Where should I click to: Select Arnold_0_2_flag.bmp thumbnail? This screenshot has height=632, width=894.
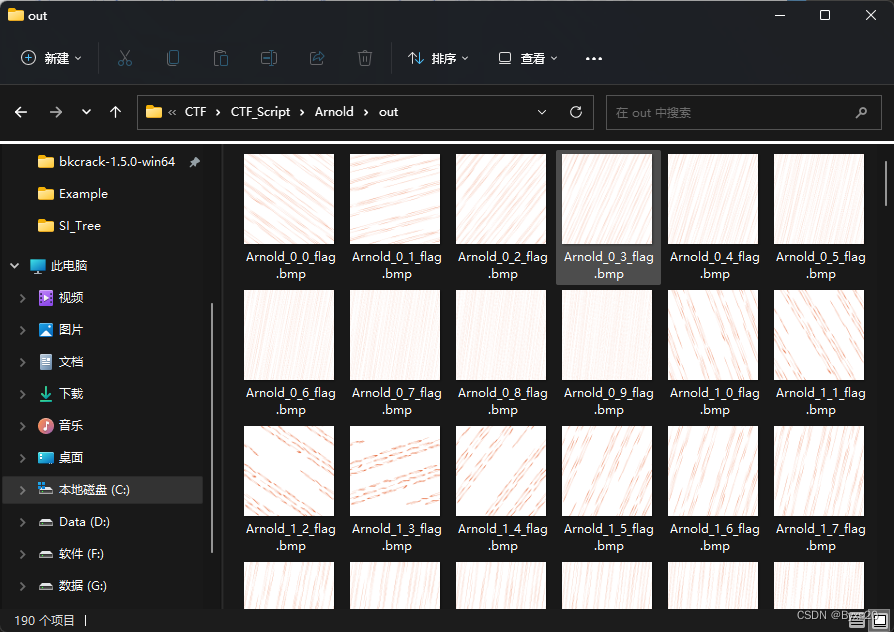pyautogui.click(x=501, y=199)
